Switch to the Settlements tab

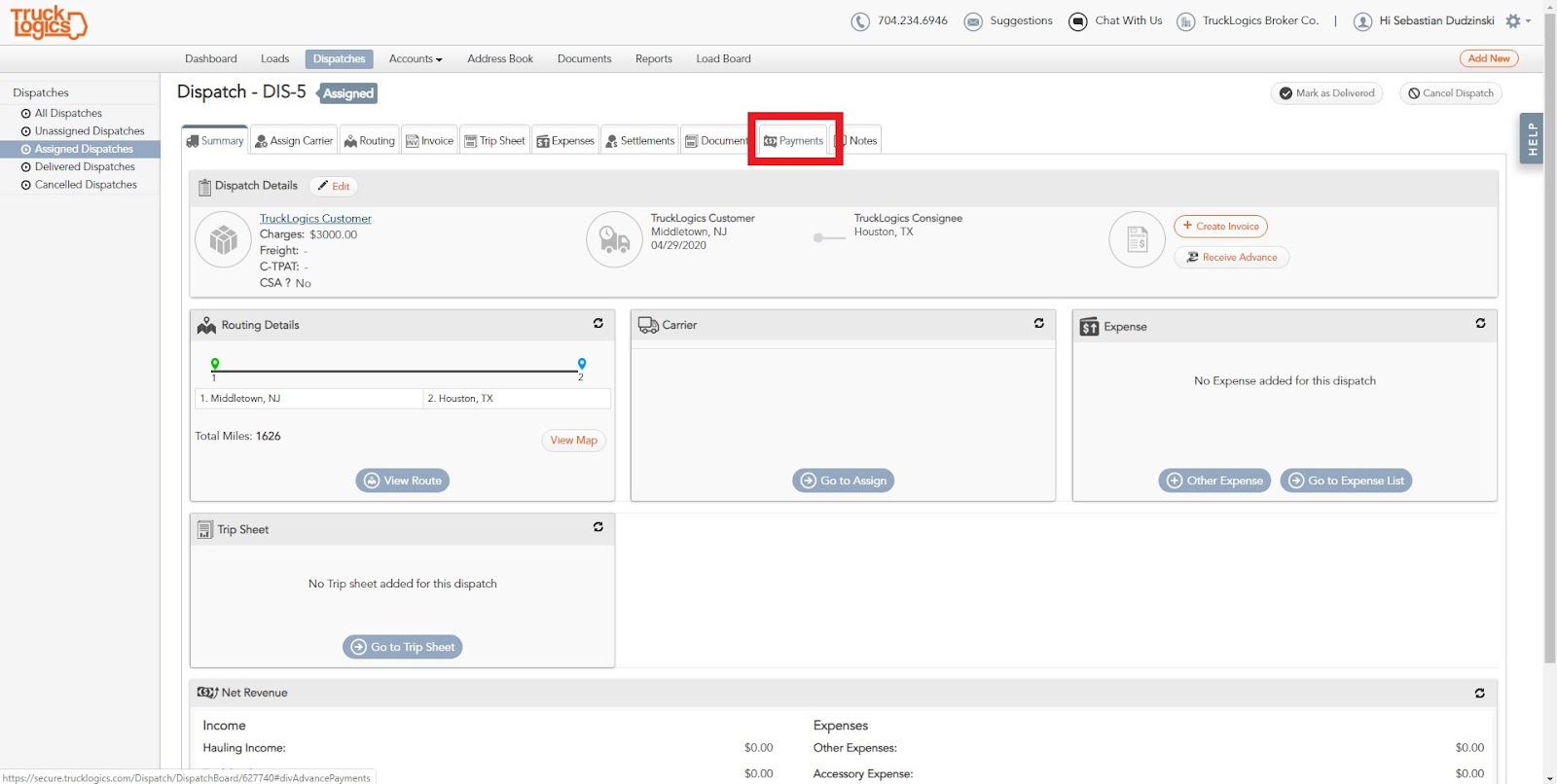coord(639,141)
